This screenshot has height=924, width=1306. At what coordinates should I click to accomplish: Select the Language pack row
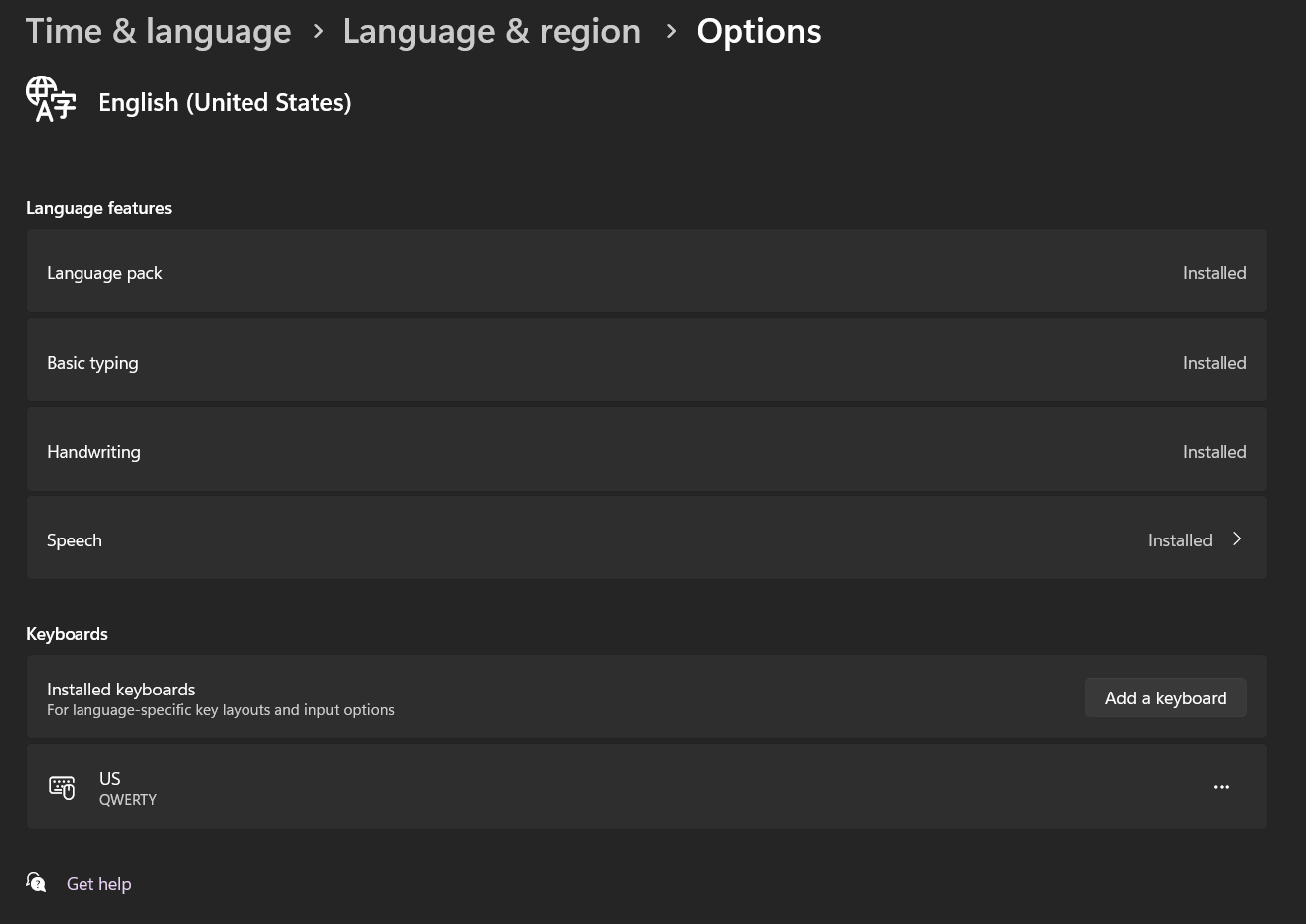596,272
